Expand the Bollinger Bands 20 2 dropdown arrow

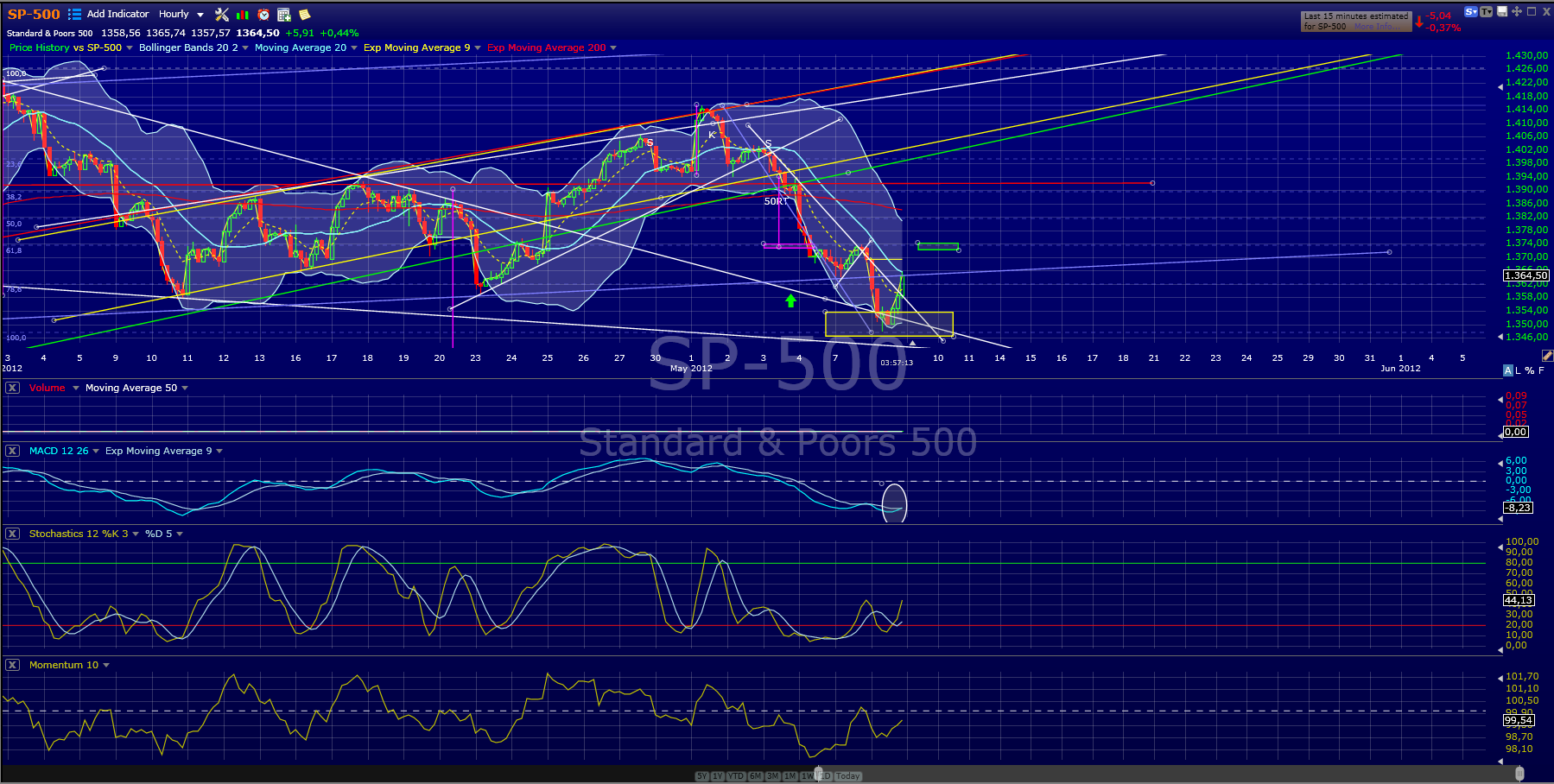[245, 48]
